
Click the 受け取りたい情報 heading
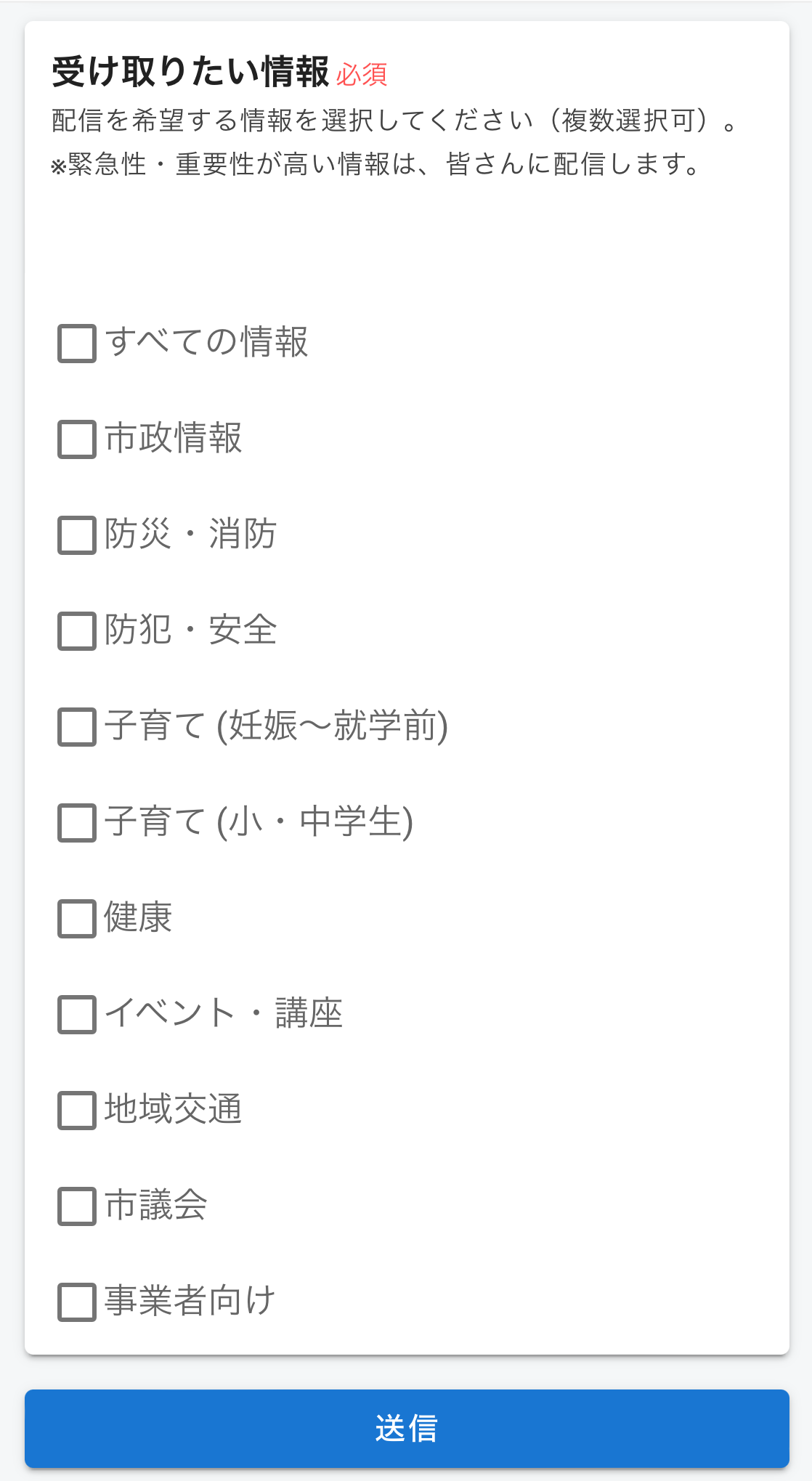[x=190, y=73]
